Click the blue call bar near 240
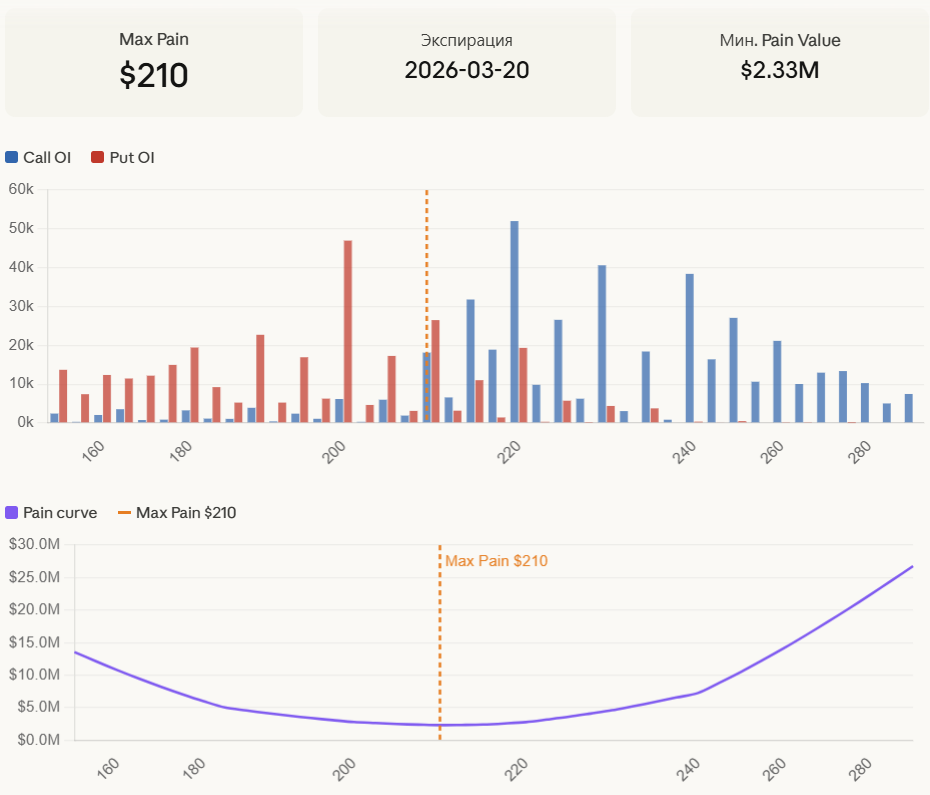The height and width of the screenshot is (795, 930). (690, 347)
